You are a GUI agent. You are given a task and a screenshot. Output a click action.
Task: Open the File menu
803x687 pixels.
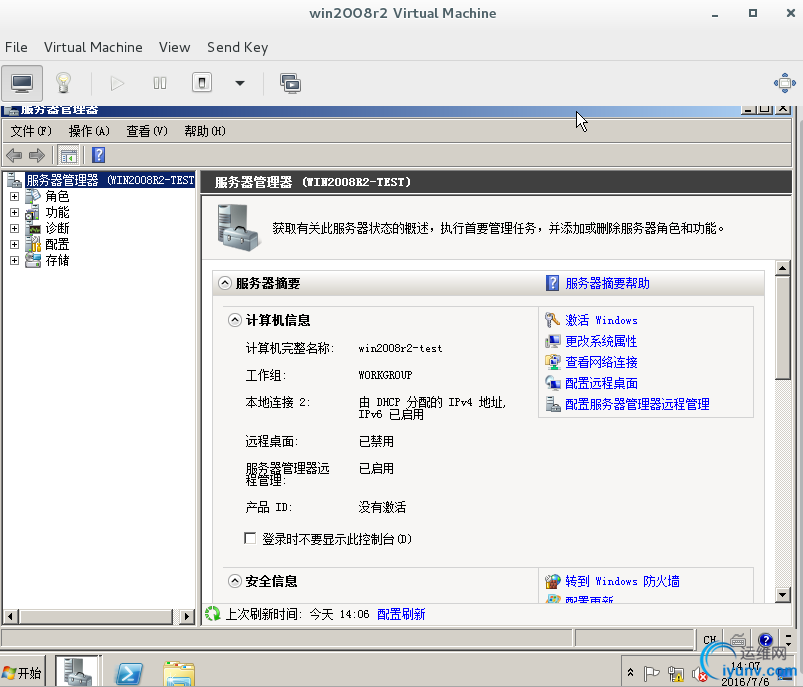click(16, 47)
